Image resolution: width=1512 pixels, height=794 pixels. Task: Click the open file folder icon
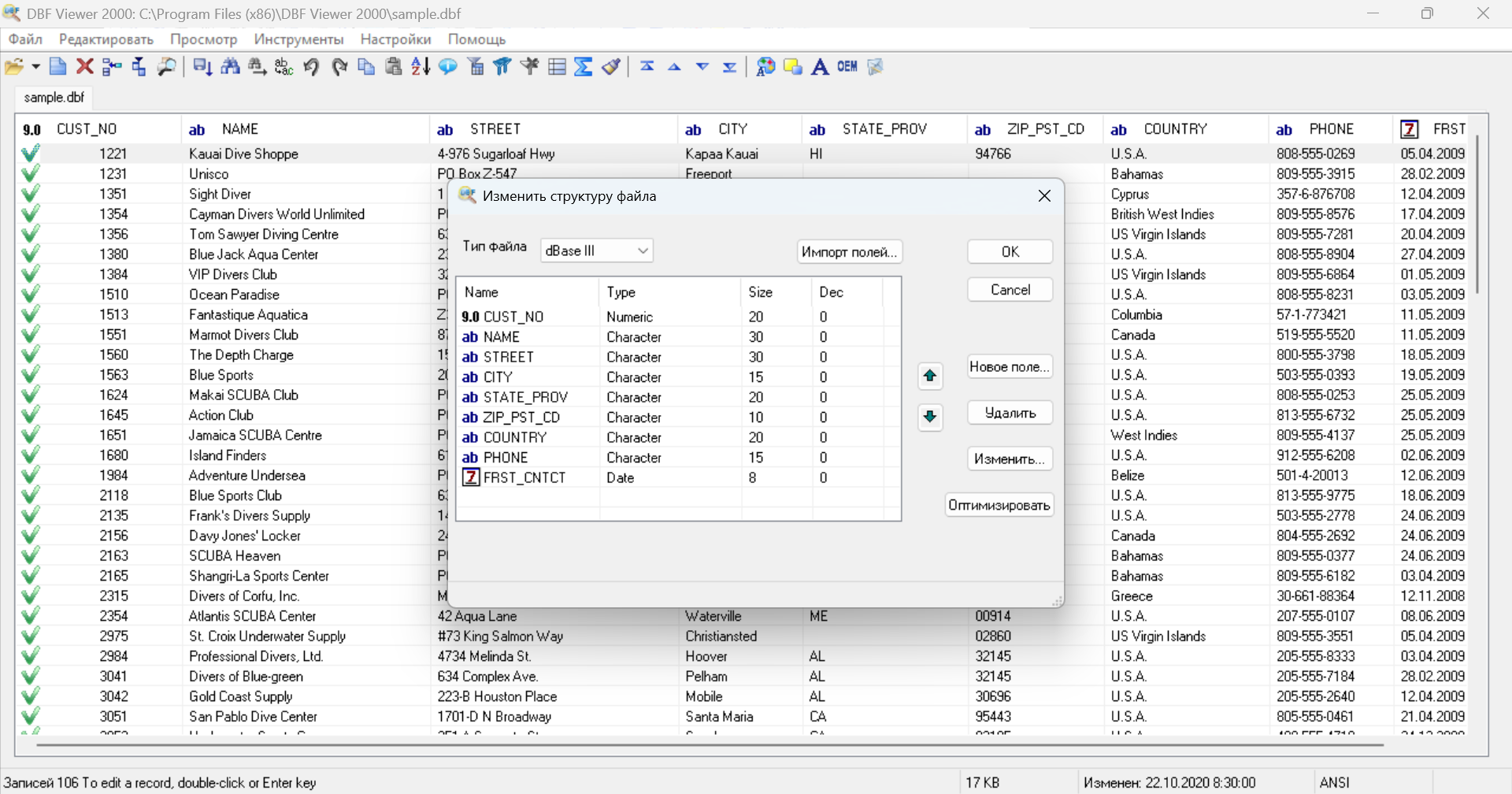[13, 67]
